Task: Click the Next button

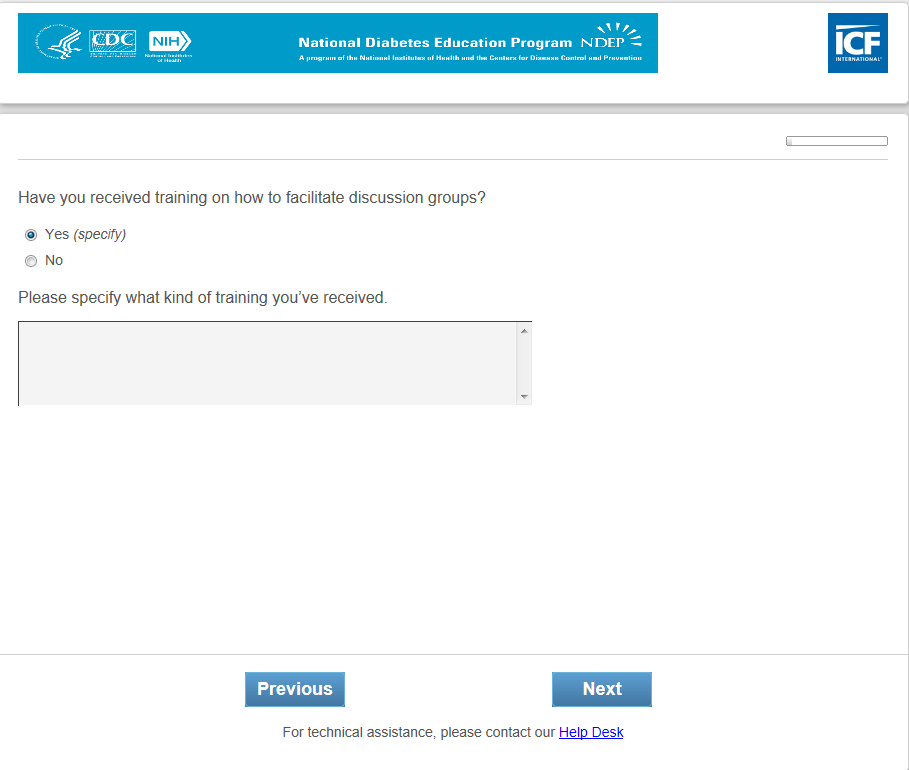Action: 602,689
